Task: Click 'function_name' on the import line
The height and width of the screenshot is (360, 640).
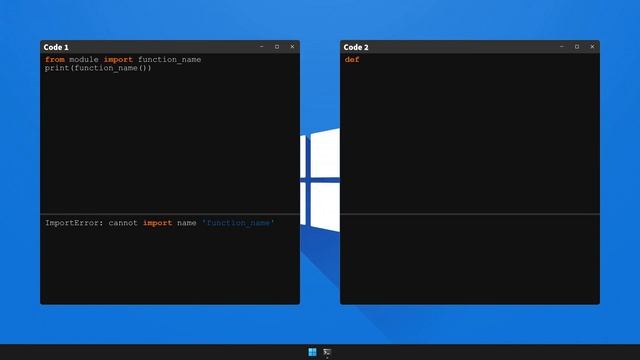Action: tap(169, 60)
